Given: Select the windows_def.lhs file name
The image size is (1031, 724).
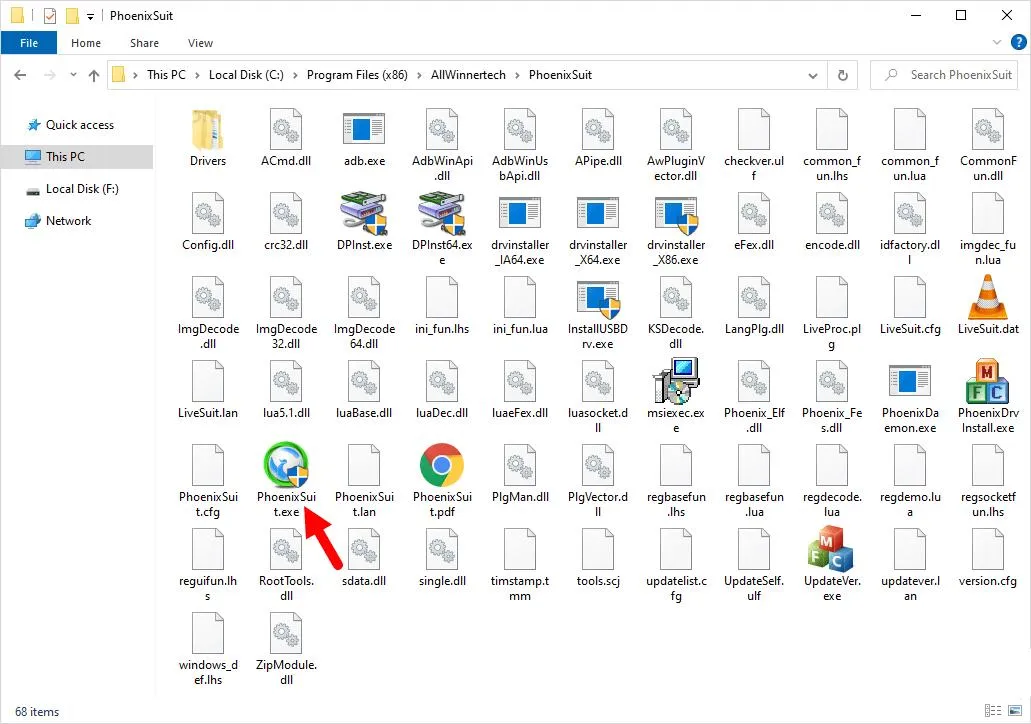Looking at the screenshot, I should point(208,672).
